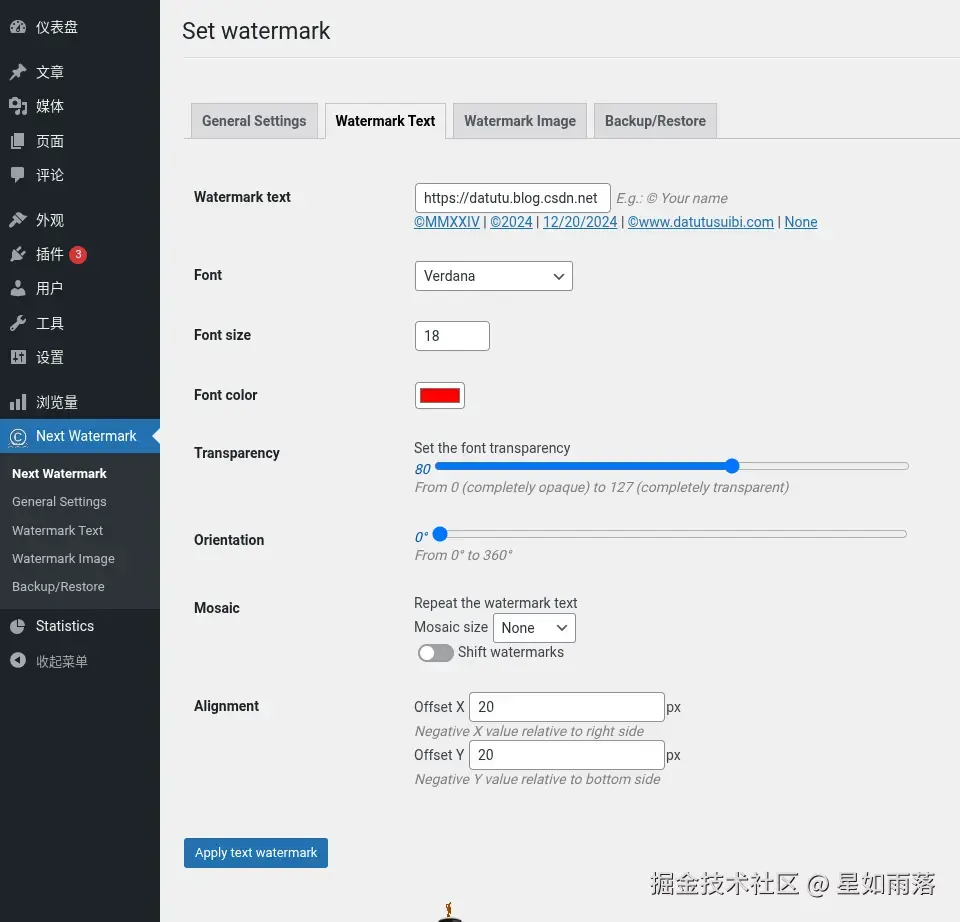Click the 'Set the font transparency' label

(x=492, y=448)
